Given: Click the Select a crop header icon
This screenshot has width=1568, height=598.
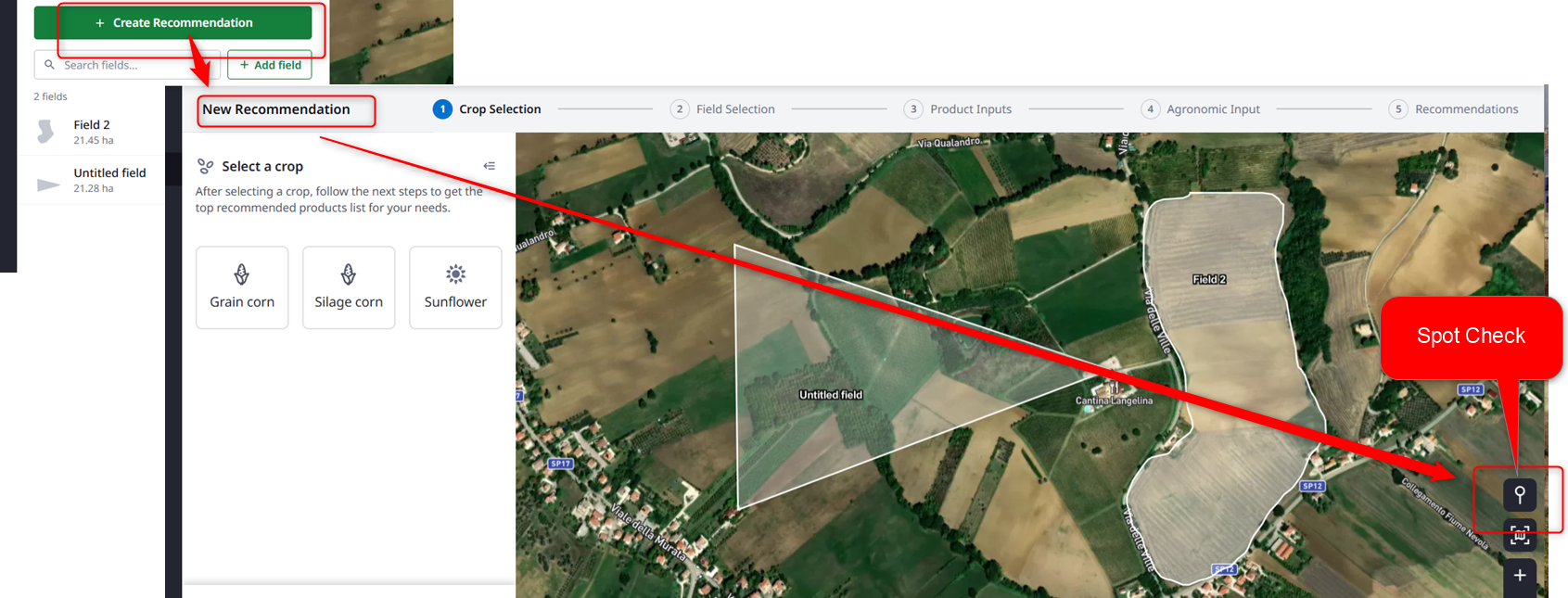Looking at the screenshot, I should click(x=206, y=166).
